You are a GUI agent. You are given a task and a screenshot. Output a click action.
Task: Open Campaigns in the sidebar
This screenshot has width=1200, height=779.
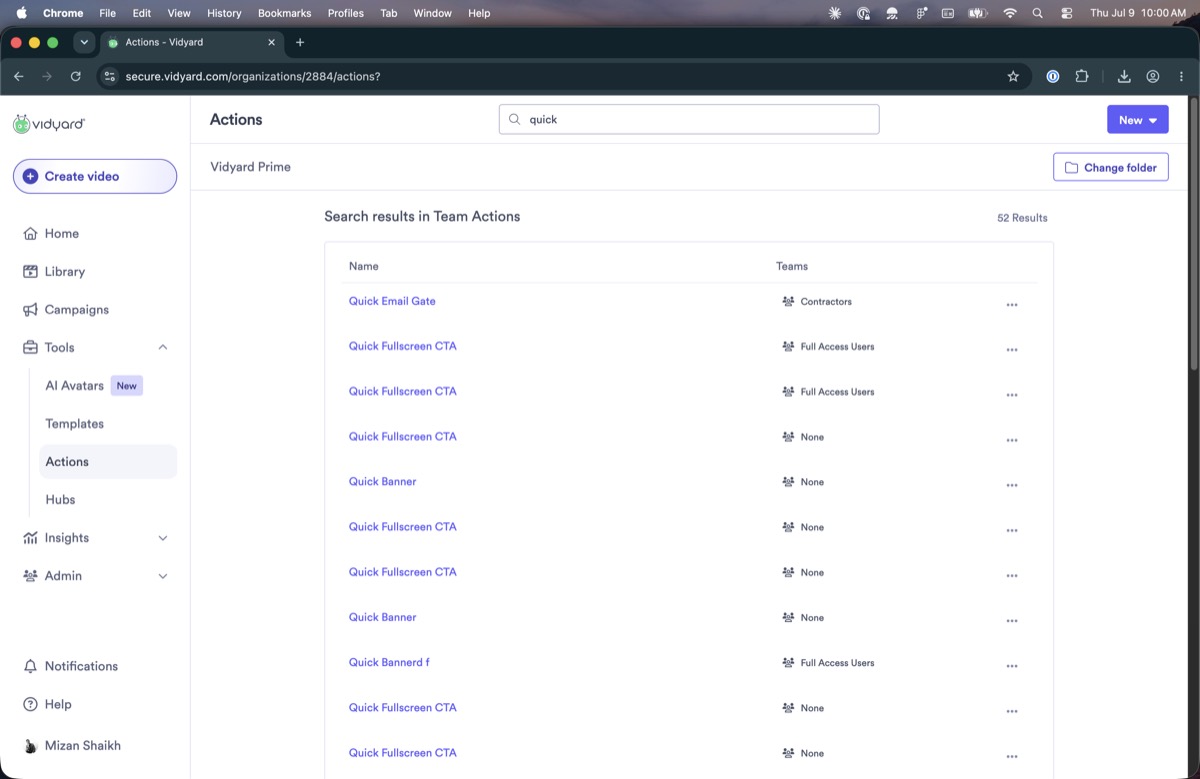pos(76,309)
